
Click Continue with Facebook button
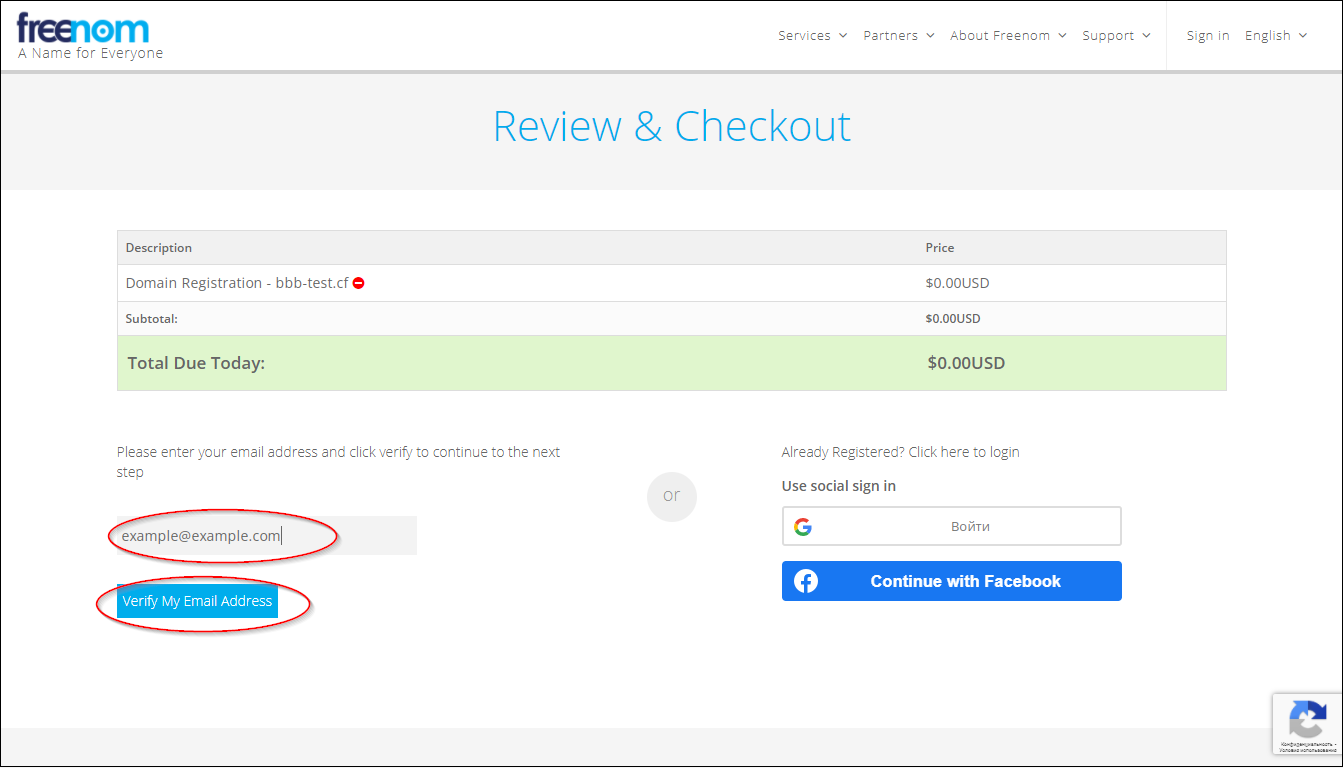(x=951, y=581)
